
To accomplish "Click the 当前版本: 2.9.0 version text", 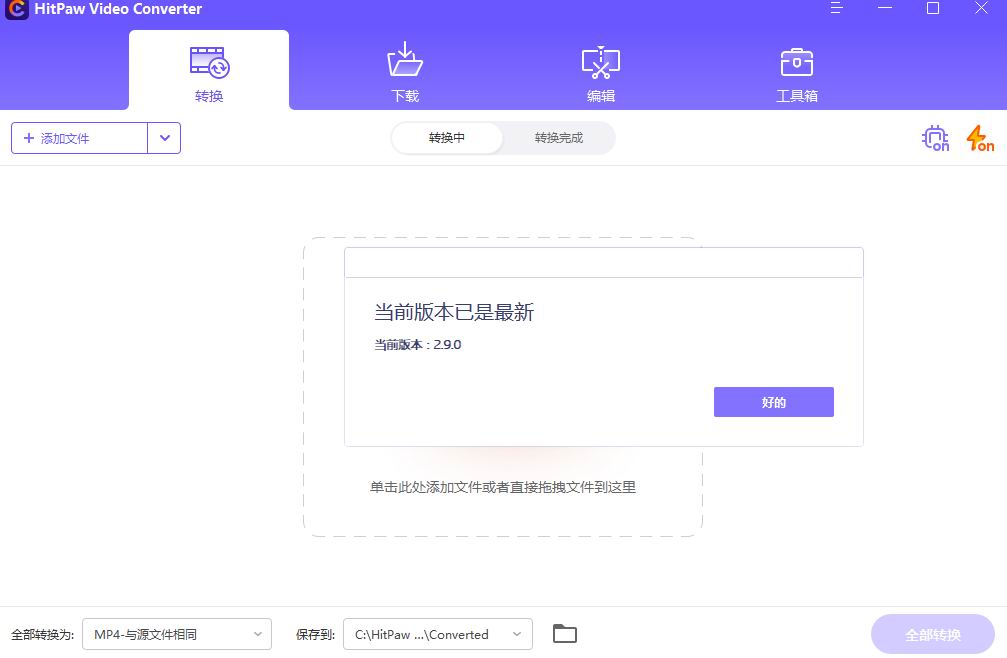I will tap(418, 345).
